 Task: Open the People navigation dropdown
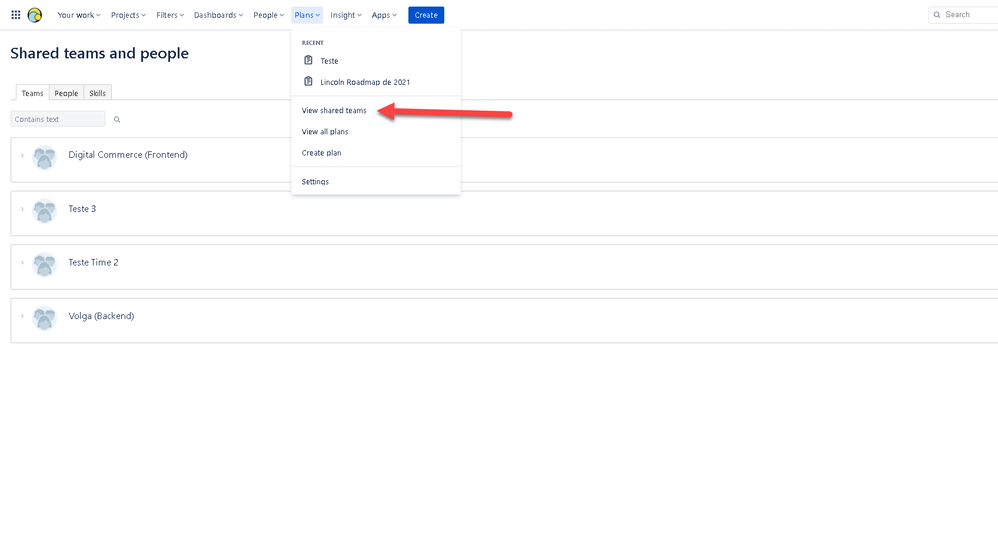[x=269, y=15]
